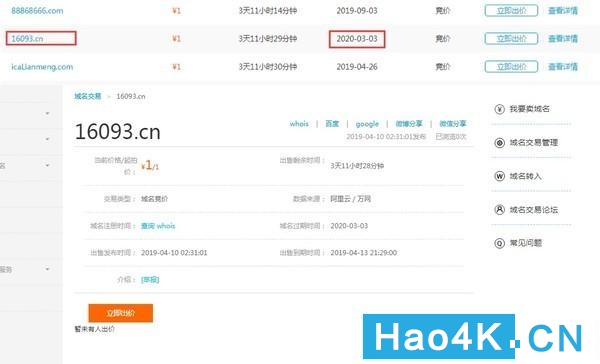The width and height of the screenshot is (600, 364).
Task: Open 域名转入 in the right sidebar
Action: point(525,176)
